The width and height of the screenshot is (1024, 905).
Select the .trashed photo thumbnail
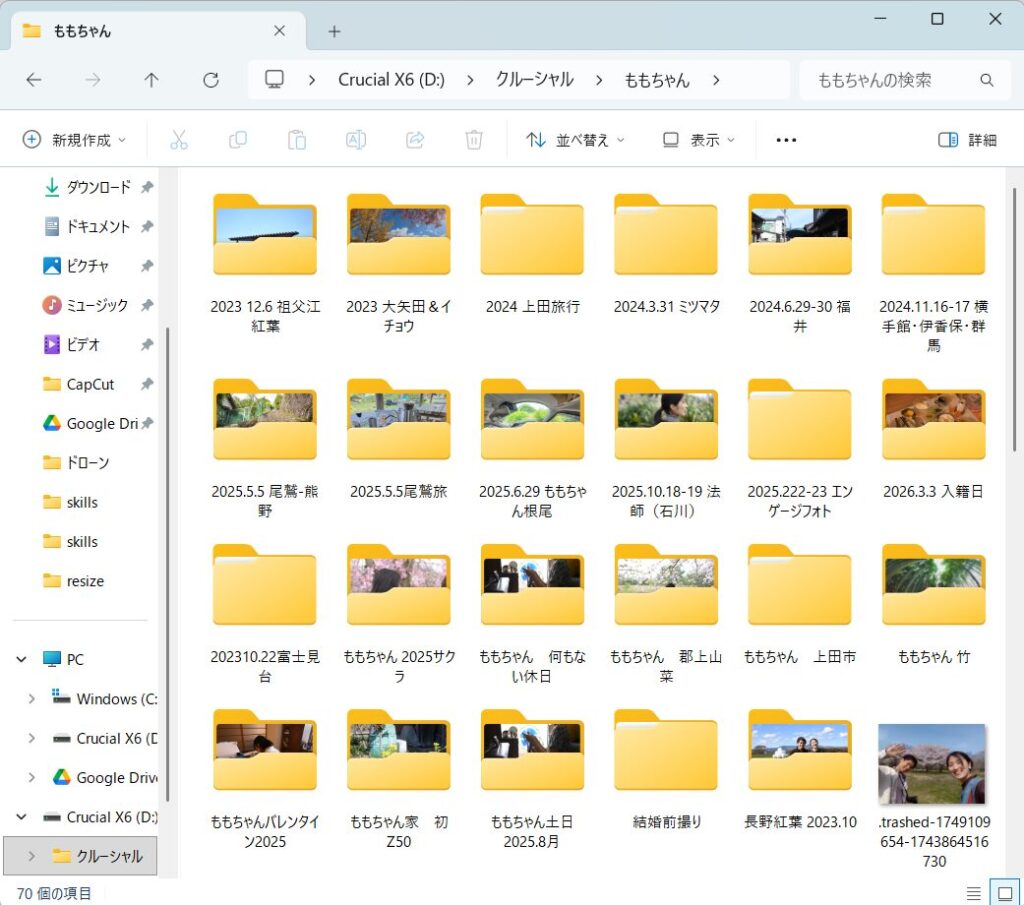click(932, 765)
